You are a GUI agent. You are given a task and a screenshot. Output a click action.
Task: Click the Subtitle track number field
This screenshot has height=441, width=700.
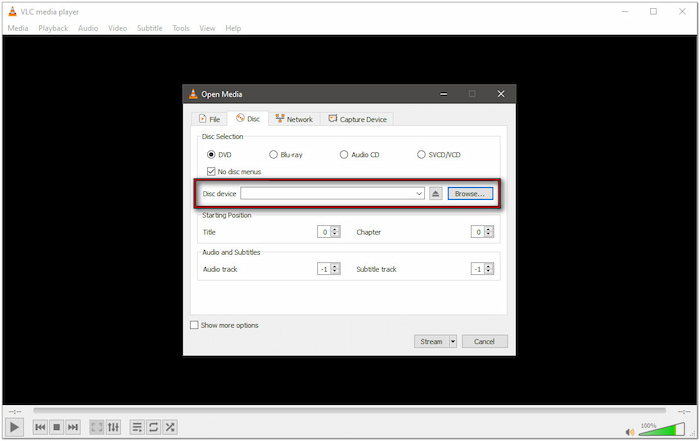(x=478, y=269)
